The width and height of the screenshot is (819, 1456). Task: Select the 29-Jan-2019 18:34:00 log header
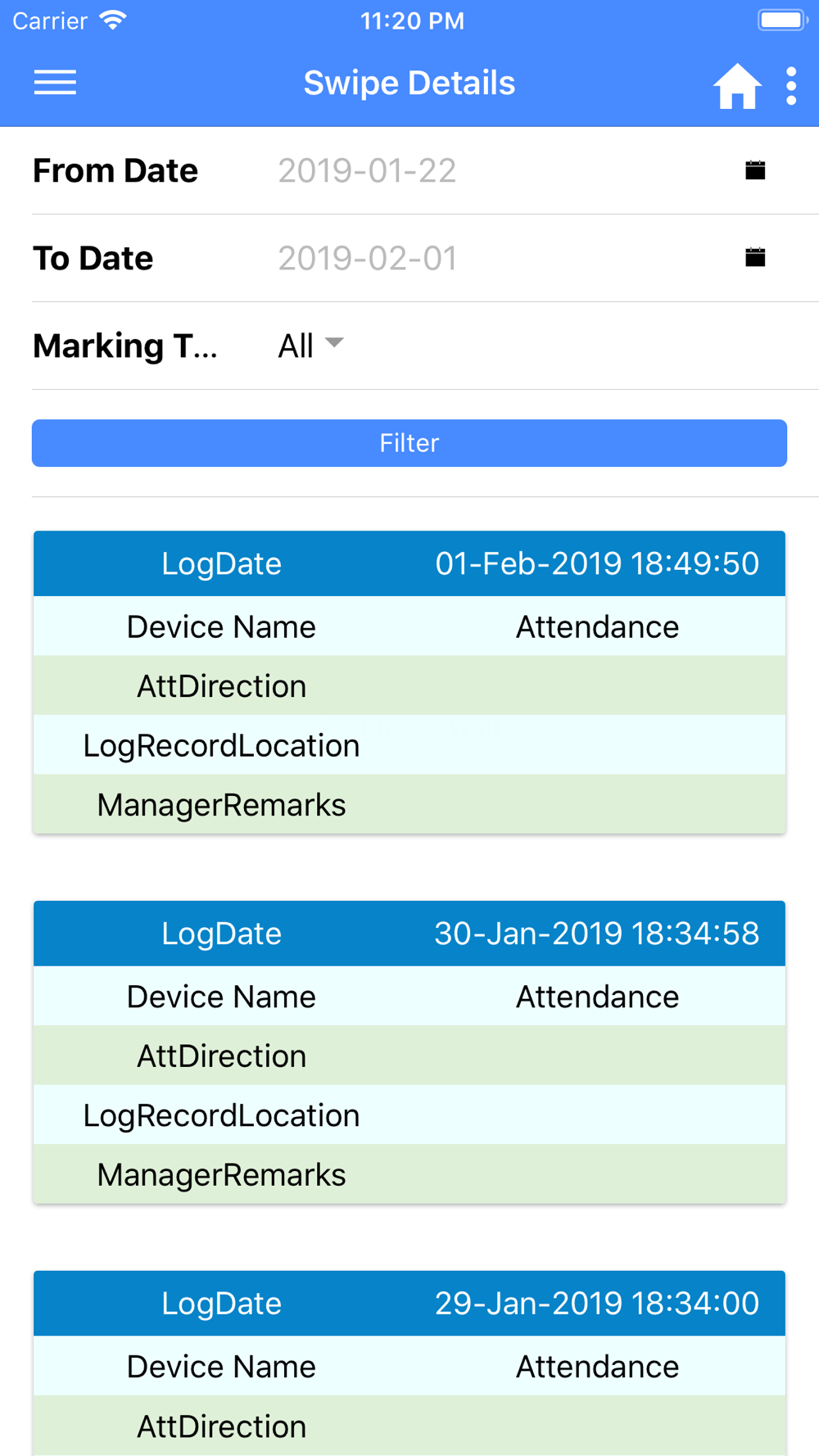(x=409, y=1304)
